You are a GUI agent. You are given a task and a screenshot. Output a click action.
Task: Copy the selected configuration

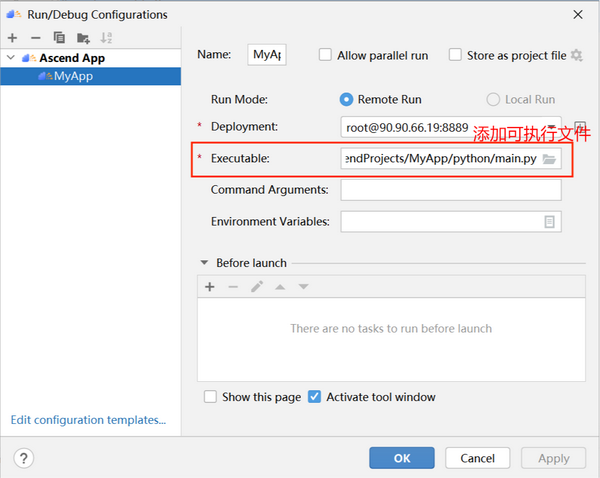pyautogui.click(x=59, y=38)
